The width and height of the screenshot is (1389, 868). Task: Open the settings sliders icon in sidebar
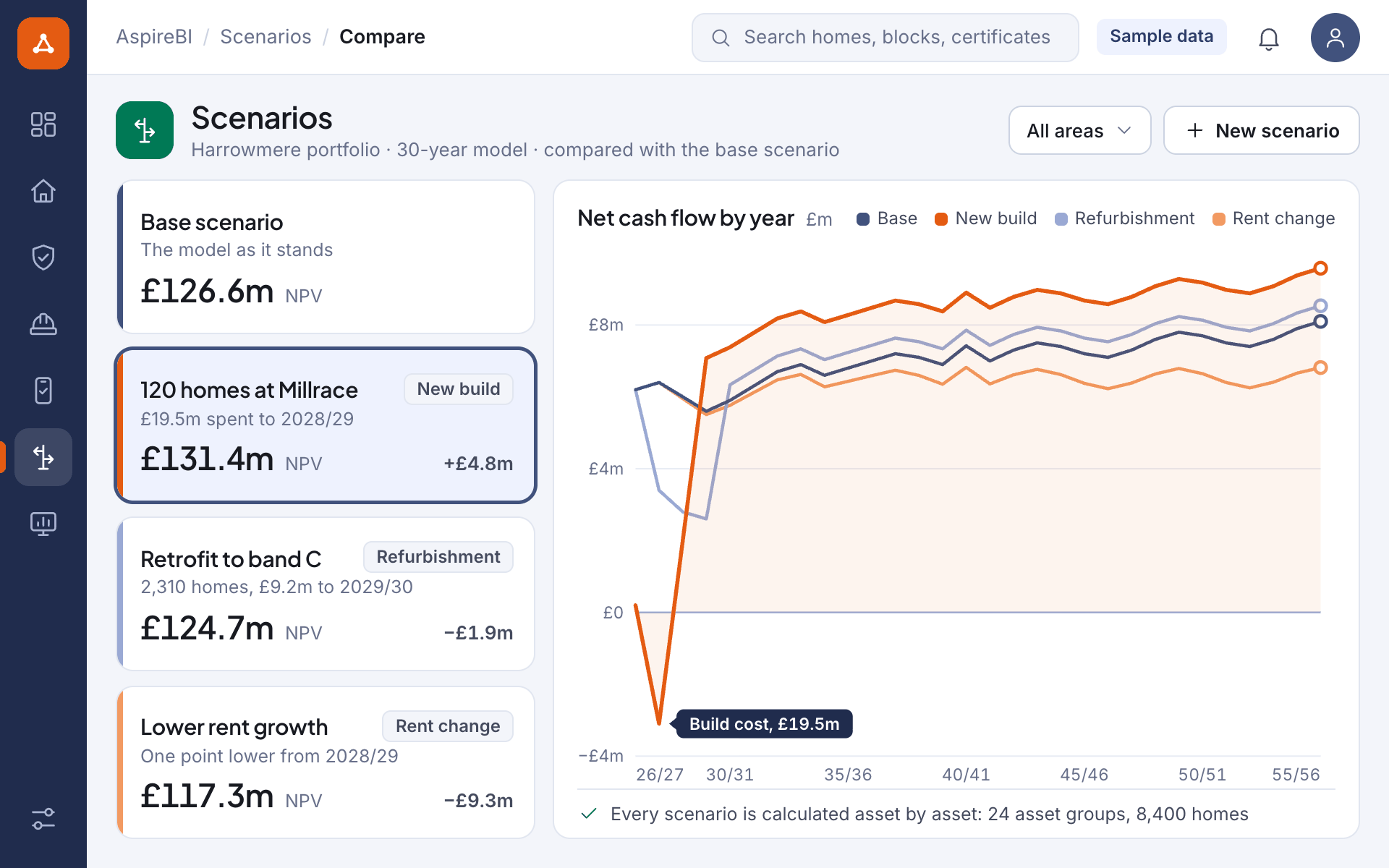point(43,819)
